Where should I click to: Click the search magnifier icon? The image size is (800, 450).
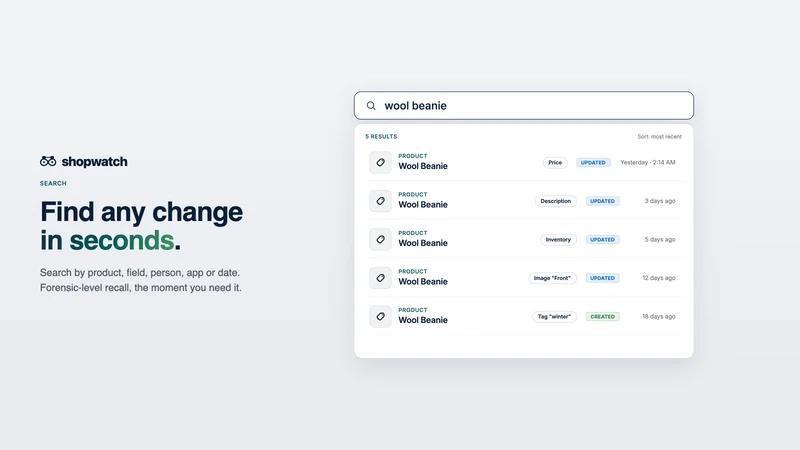[x=371, y=106]
